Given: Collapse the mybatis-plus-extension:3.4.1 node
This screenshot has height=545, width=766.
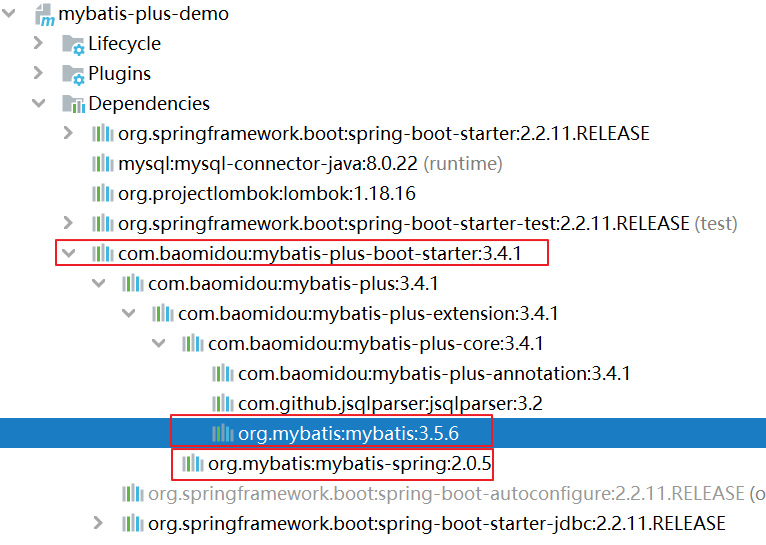Looking at the screenshot, I should point(129,314).
